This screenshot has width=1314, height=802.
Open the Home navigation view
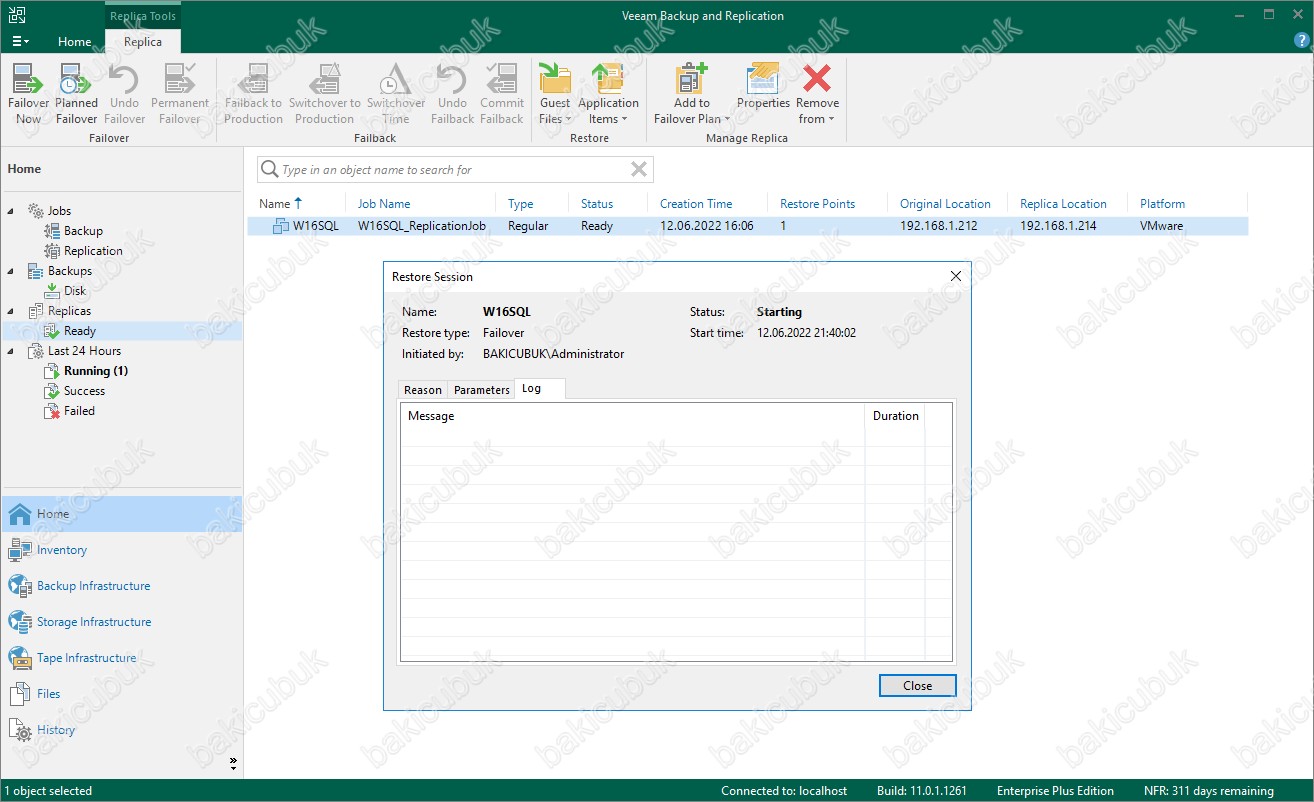click(121, 514)
